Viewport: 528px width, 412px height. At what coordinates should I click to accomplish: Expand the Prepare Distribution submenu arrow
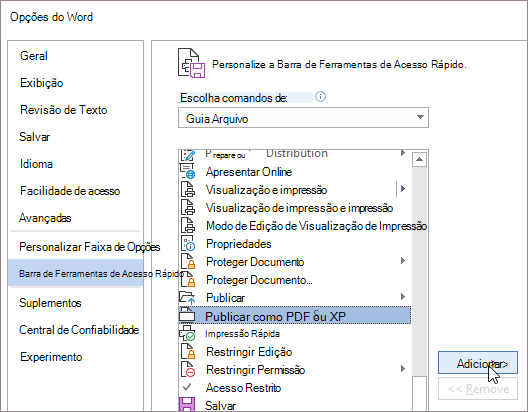pos(403,153)
